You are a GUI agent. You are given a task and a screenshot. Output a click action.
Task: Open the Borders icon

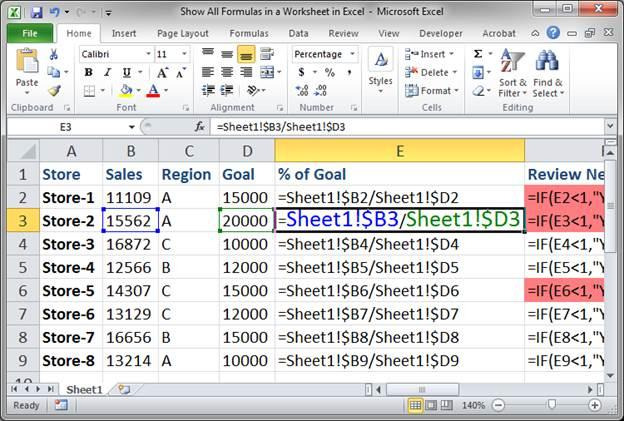pos(89,91)
